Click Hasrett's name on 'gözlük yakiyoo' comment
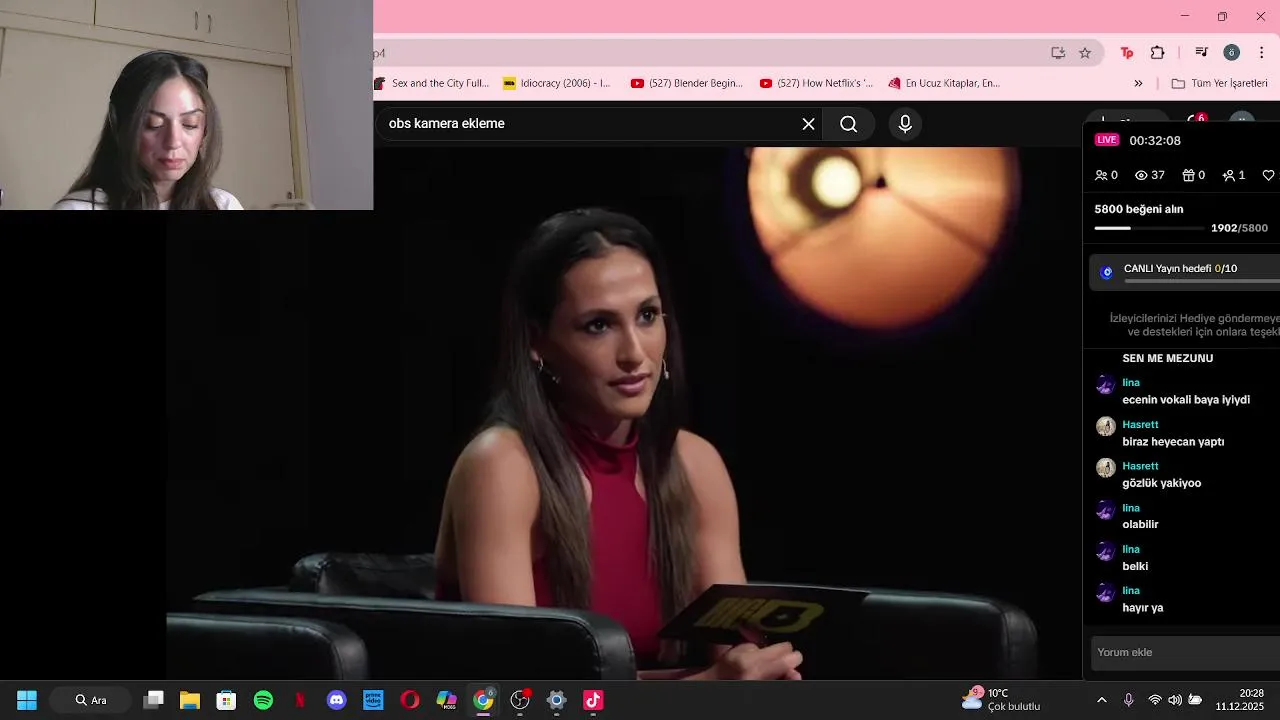This screenshot has width=1280, height=720. coord(1140,466)
